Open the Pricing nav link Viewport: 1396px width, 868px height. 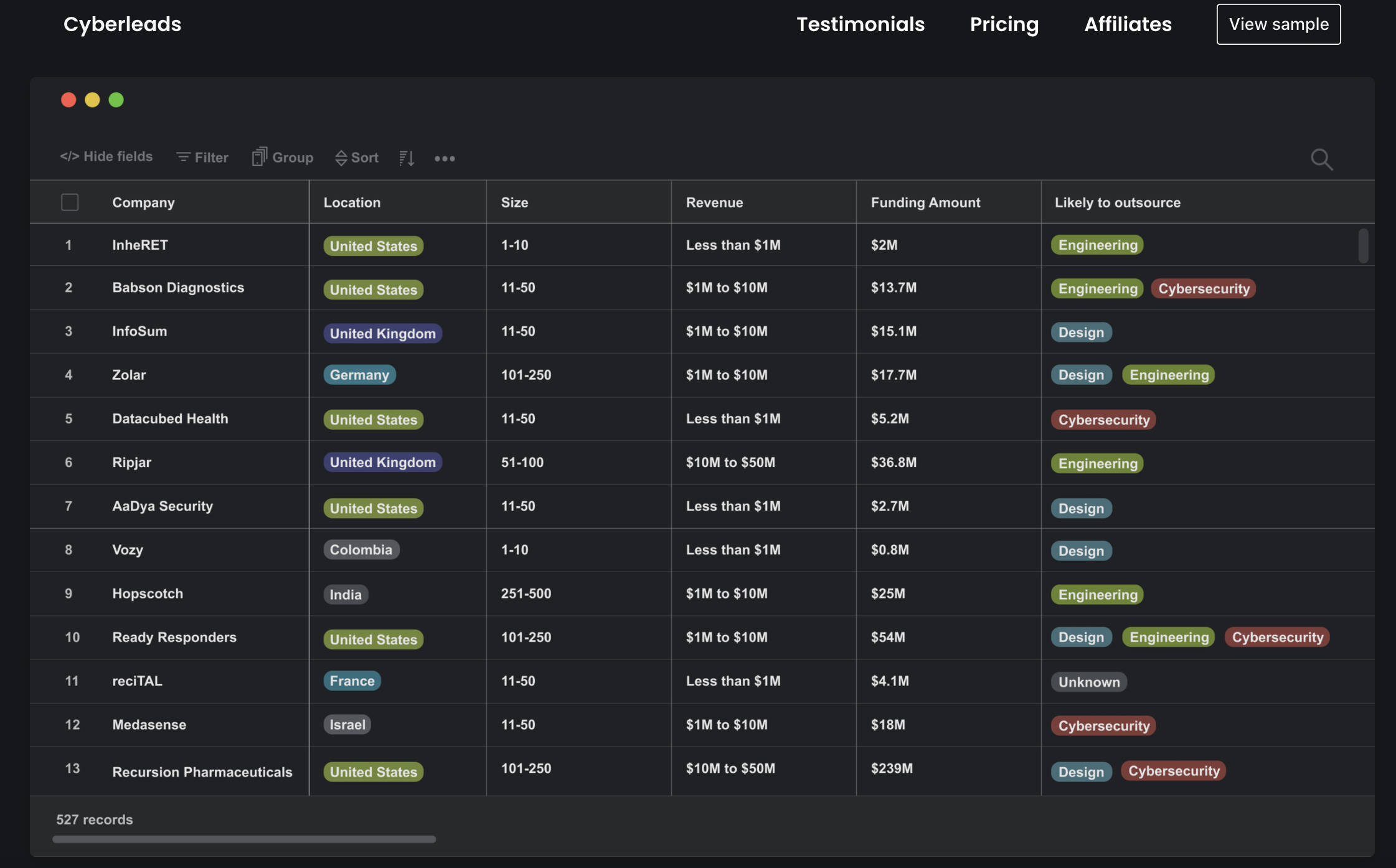click(1004, 24)
